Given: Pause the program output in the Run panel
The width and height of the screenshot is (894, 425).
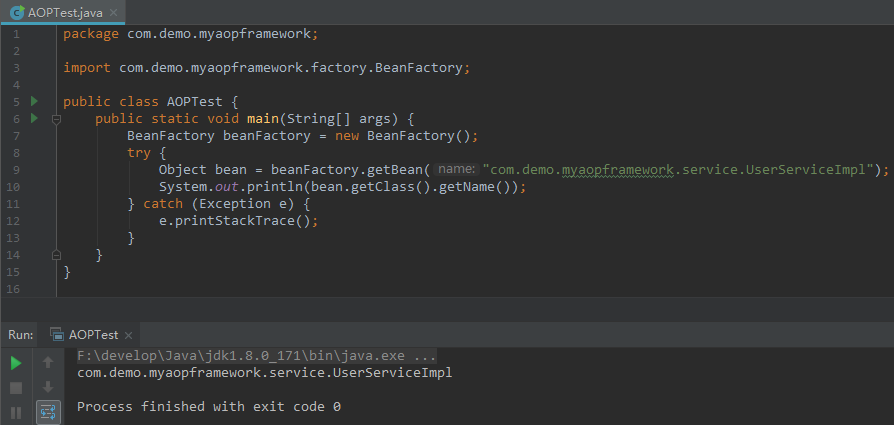Looking at the screenshot, I should click(x=16, y=412).
